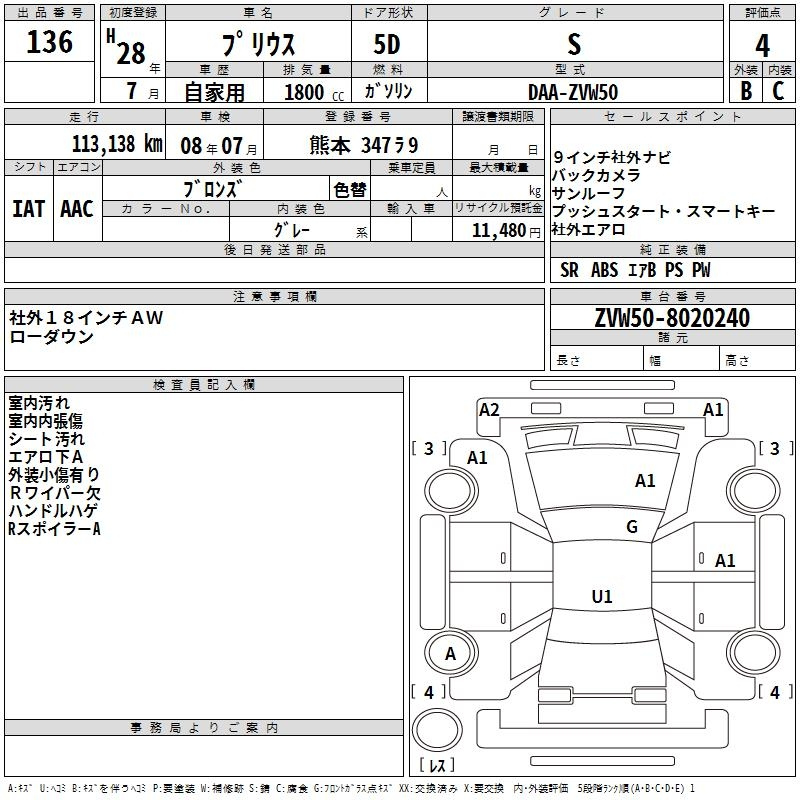
Task: Select the U1 dent mark on roof
Action: click(x=601, y=597)
